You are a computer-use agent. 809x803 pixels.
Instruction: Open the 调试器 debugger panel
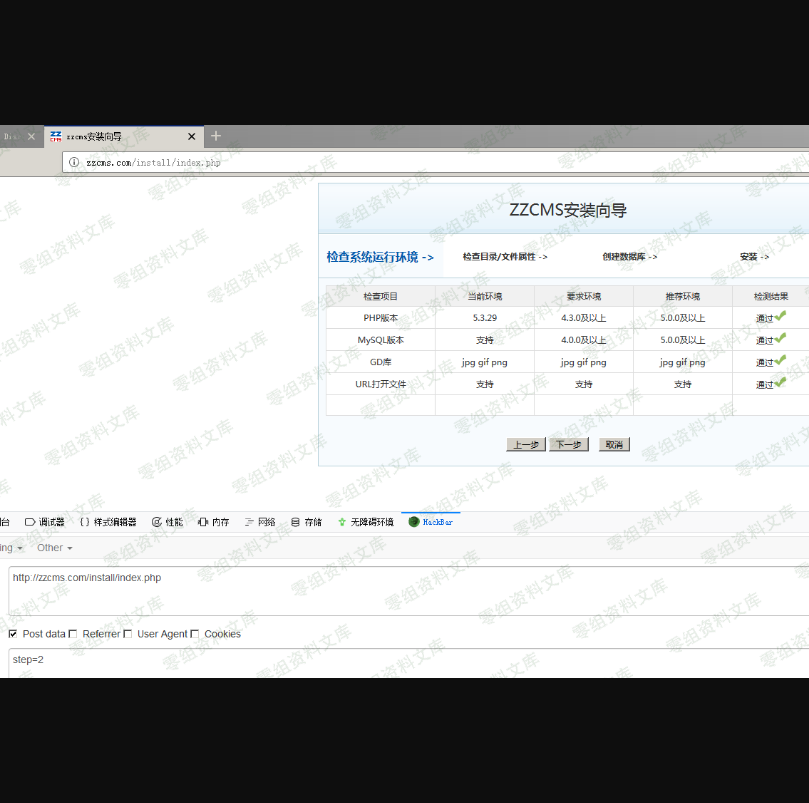click(45, 522)
